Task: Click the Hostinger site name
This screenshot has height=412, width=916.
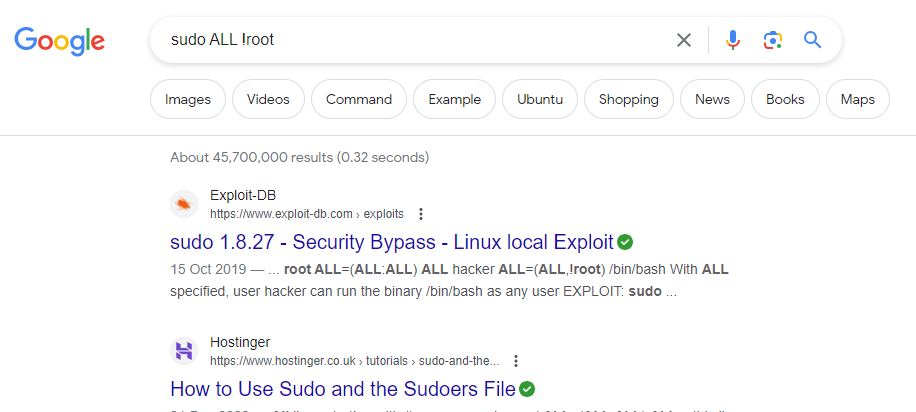Action: click(240, 342)
